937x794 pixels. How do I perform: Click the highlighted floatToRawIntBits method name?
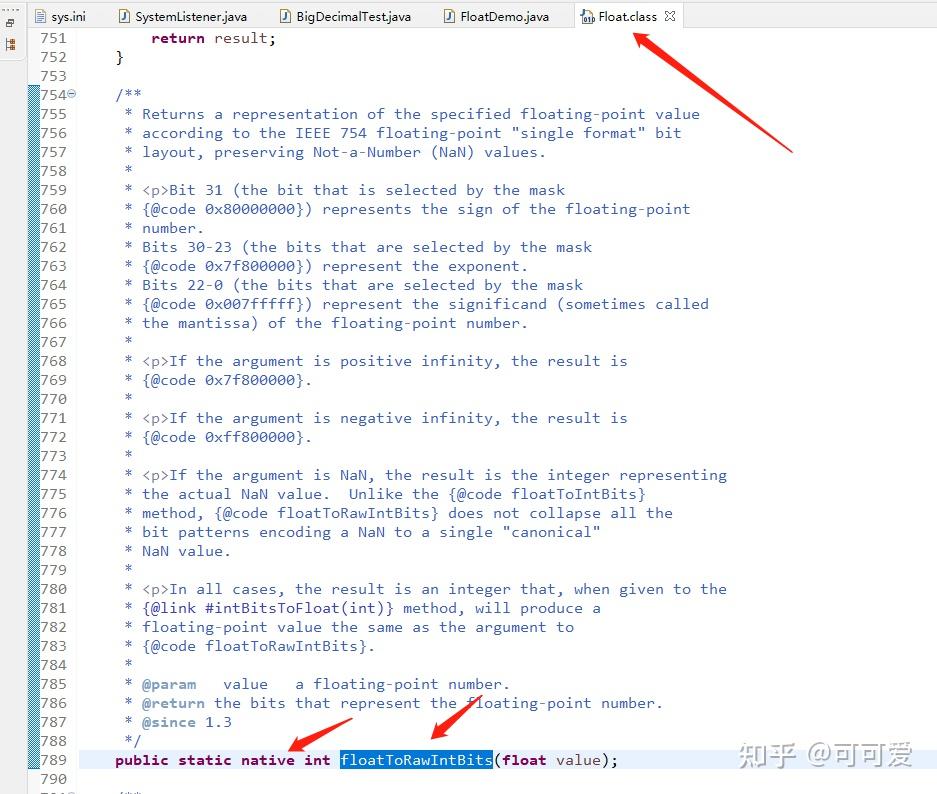click(417, 759)
